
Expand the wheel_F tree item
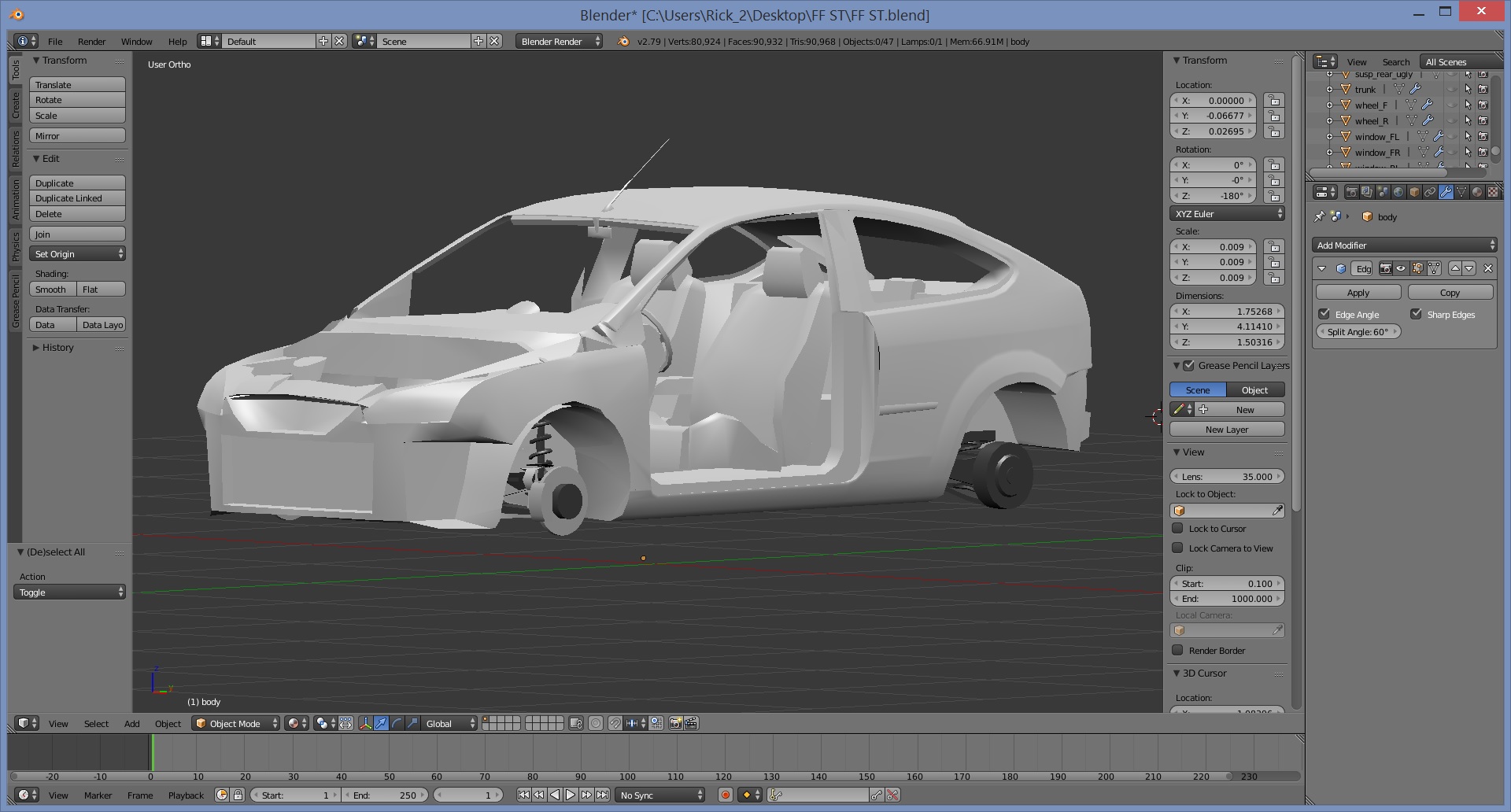(1329, 105)
